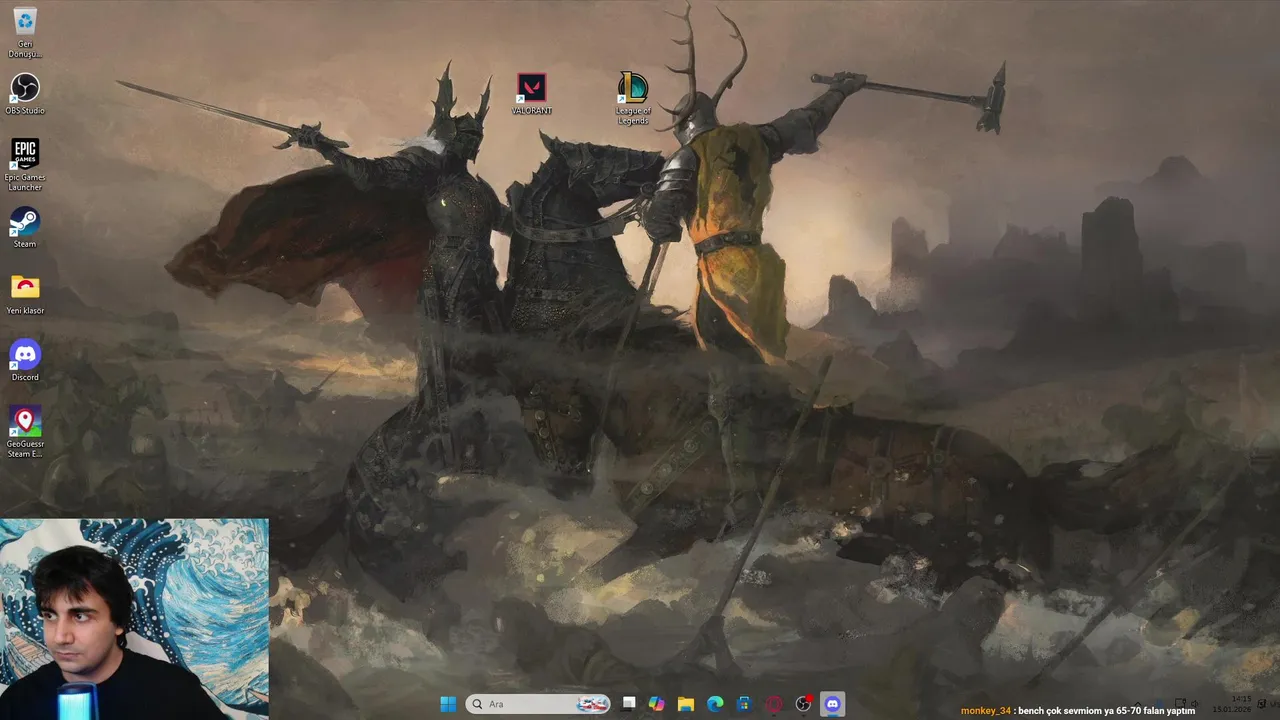Image resolution: width=1280 pixels, height=720 pixels.
Task: Click the monkey_34 username in chat overlay
Action: click(986, 711)
